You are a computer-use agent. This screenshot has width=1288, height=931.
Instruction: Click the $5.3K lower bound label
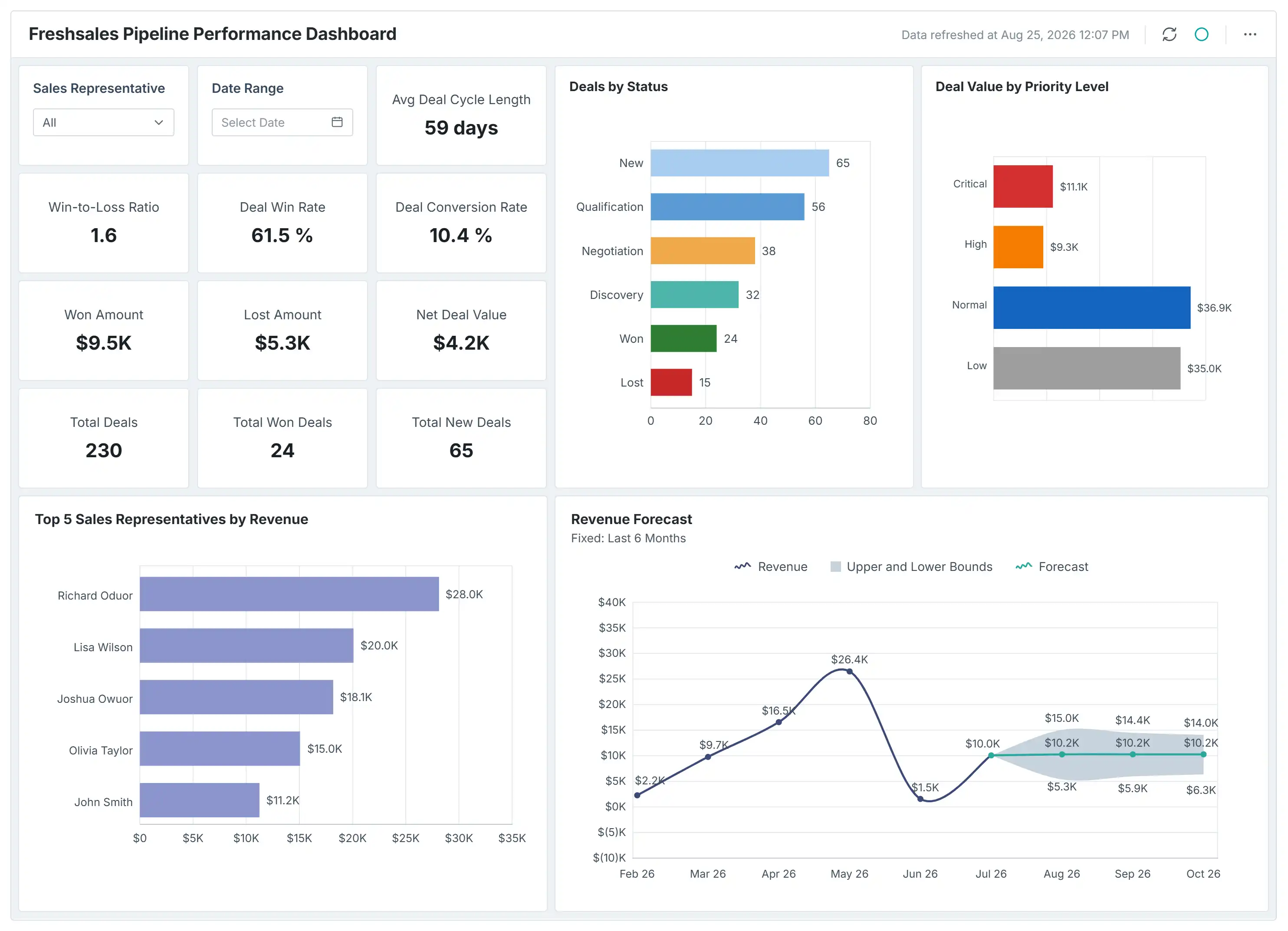1061,787
